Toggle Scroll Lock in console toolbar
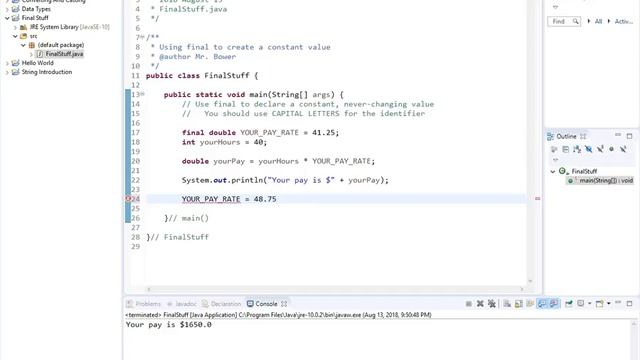Screen dimensions: 640x360 point(519,304)
